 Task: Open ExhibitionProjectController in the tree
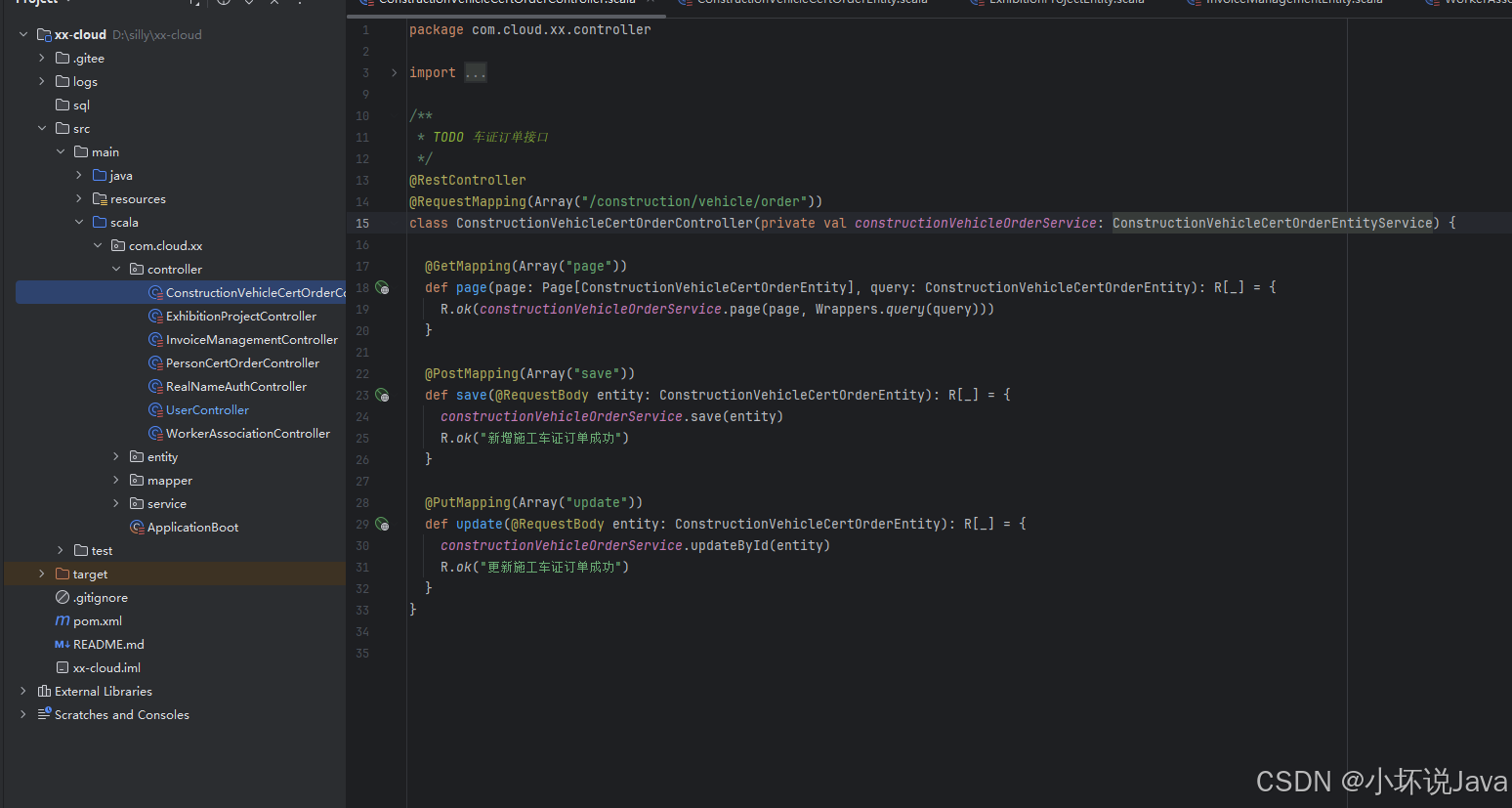(241, 316)
